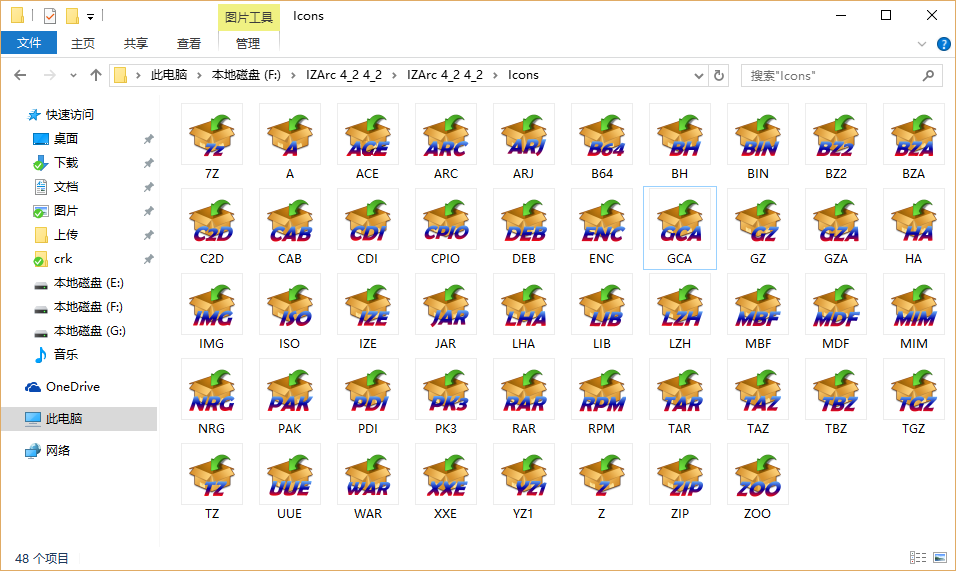Click the search Icons input field
Image resolution: width=956 pixels, height=571 pixels.
tap(835, 75)
